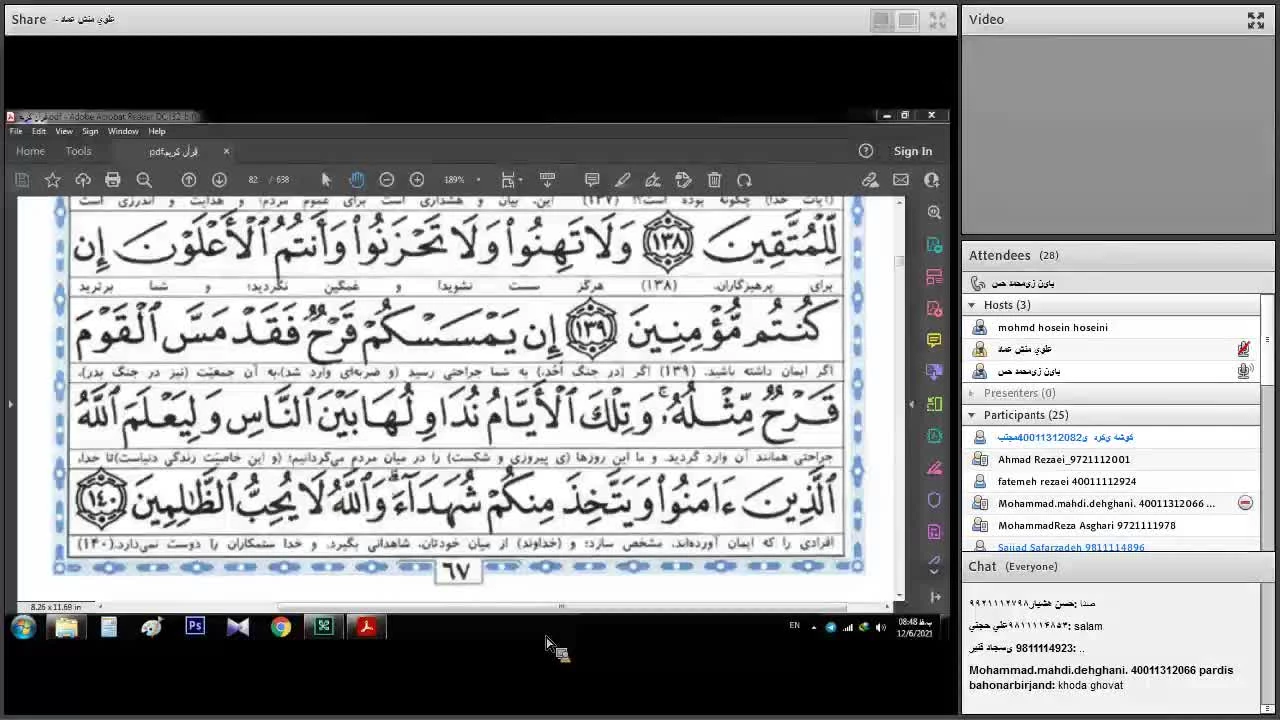Click red status icon beside Mohammad.mahdi.dehghani
1280x720 pixels.
(1245, 503)
